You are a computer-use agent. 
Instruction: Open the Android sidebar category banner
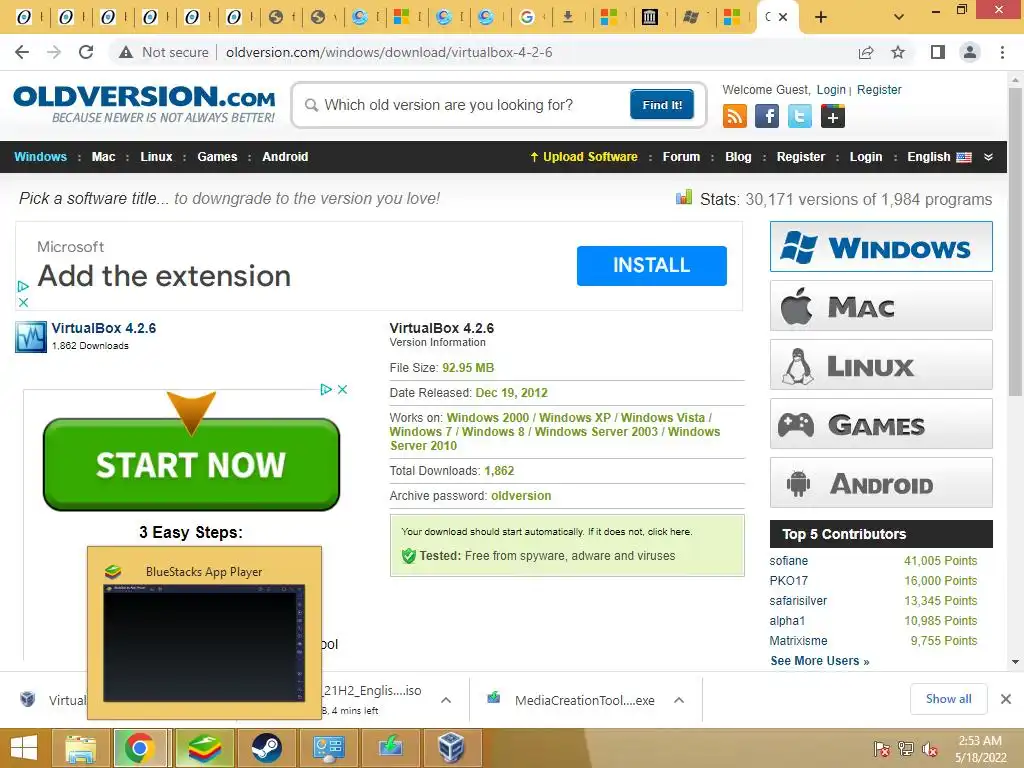point(881,483)
